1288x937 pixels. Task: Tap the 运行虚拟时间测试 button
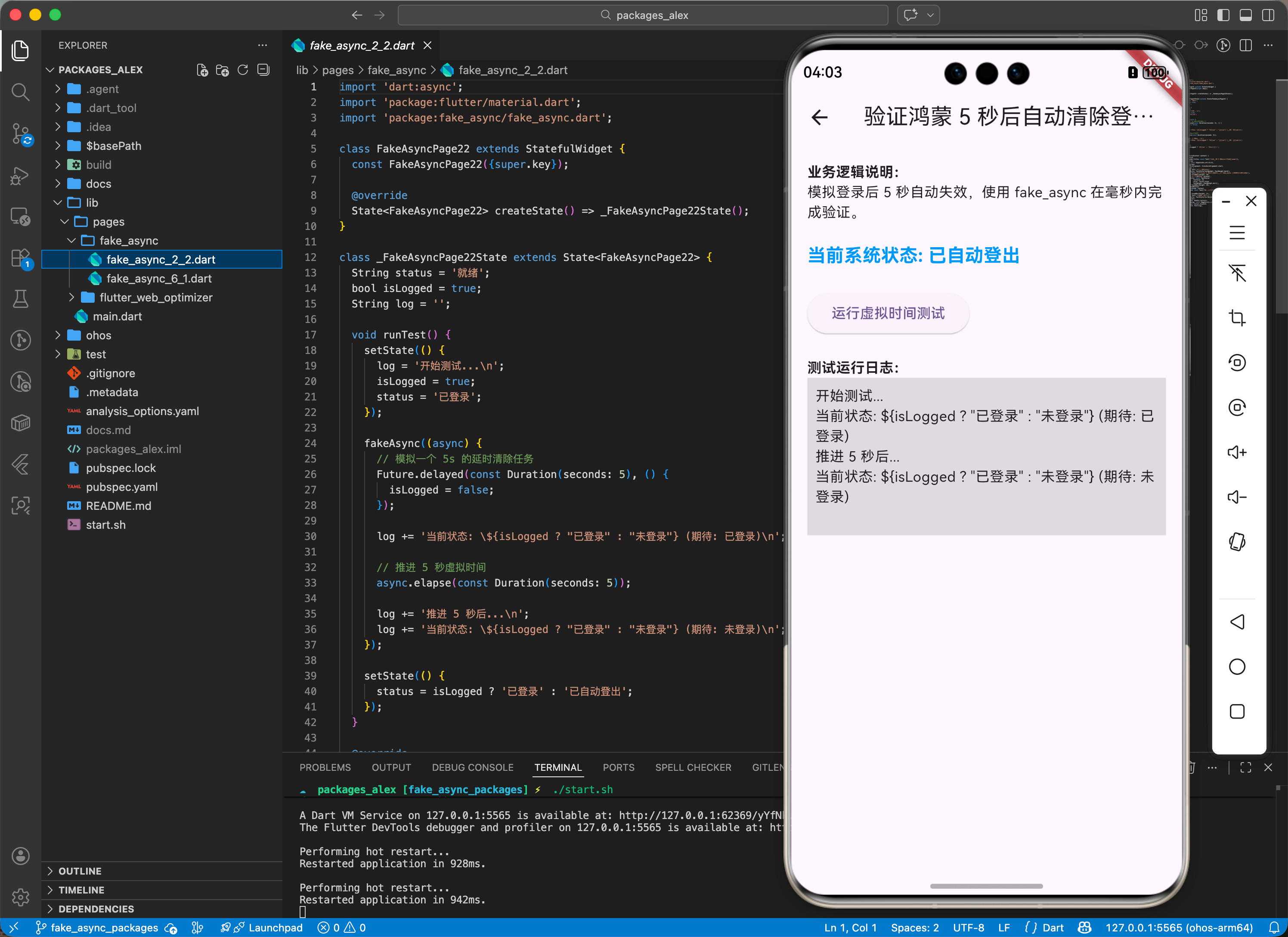[888, 313]
